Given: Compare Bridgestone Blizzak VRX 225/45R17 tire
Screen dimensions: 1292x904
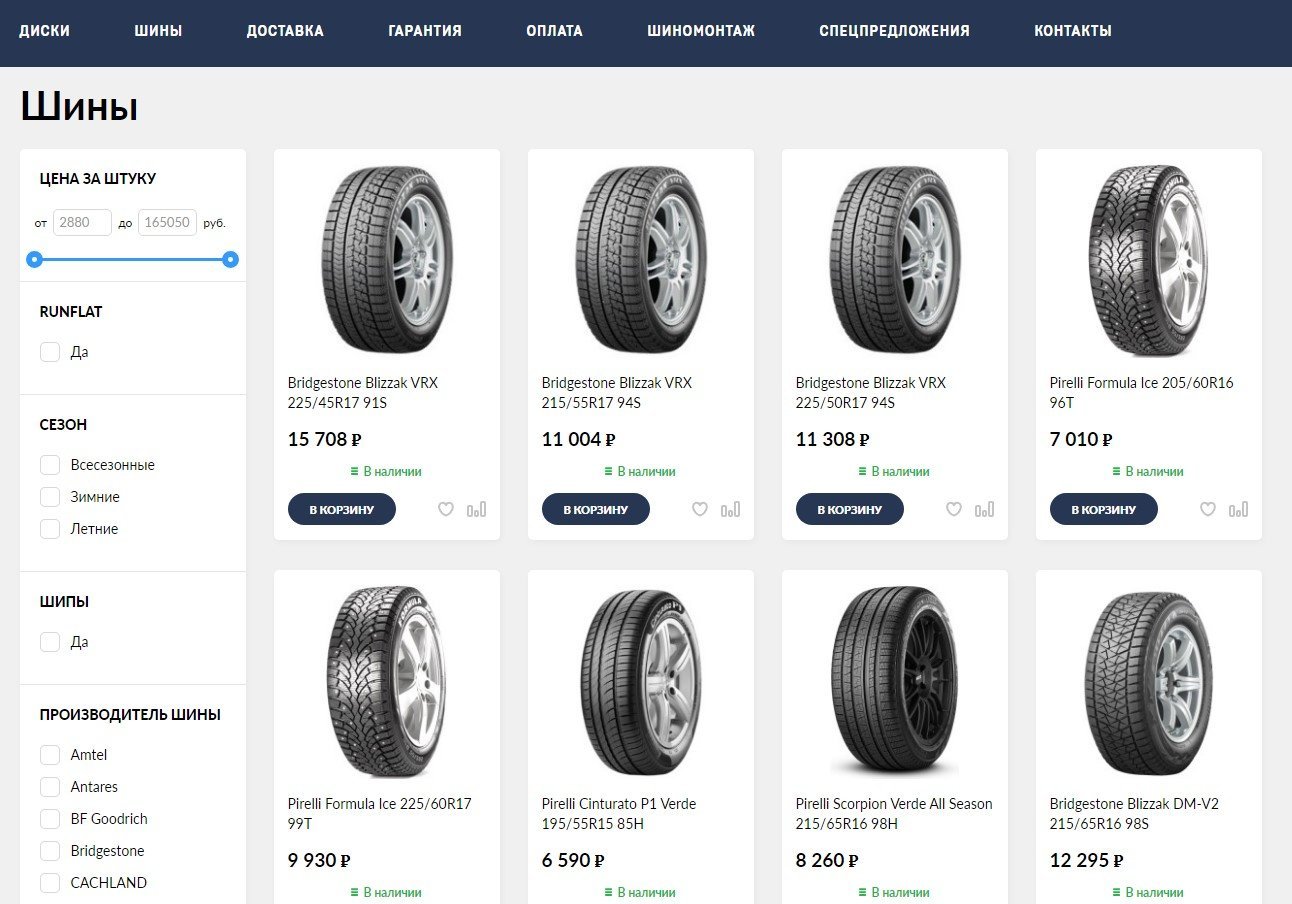Looking at the screenshot, I should [x=477, y=510].
